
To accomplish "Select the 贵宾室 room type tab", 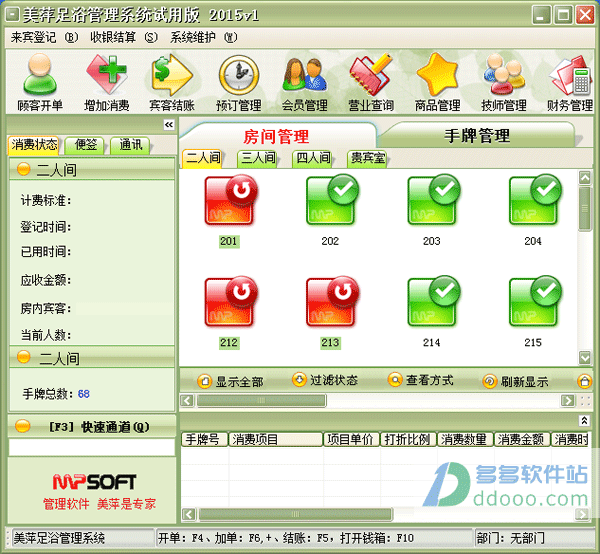I will 368,158.
